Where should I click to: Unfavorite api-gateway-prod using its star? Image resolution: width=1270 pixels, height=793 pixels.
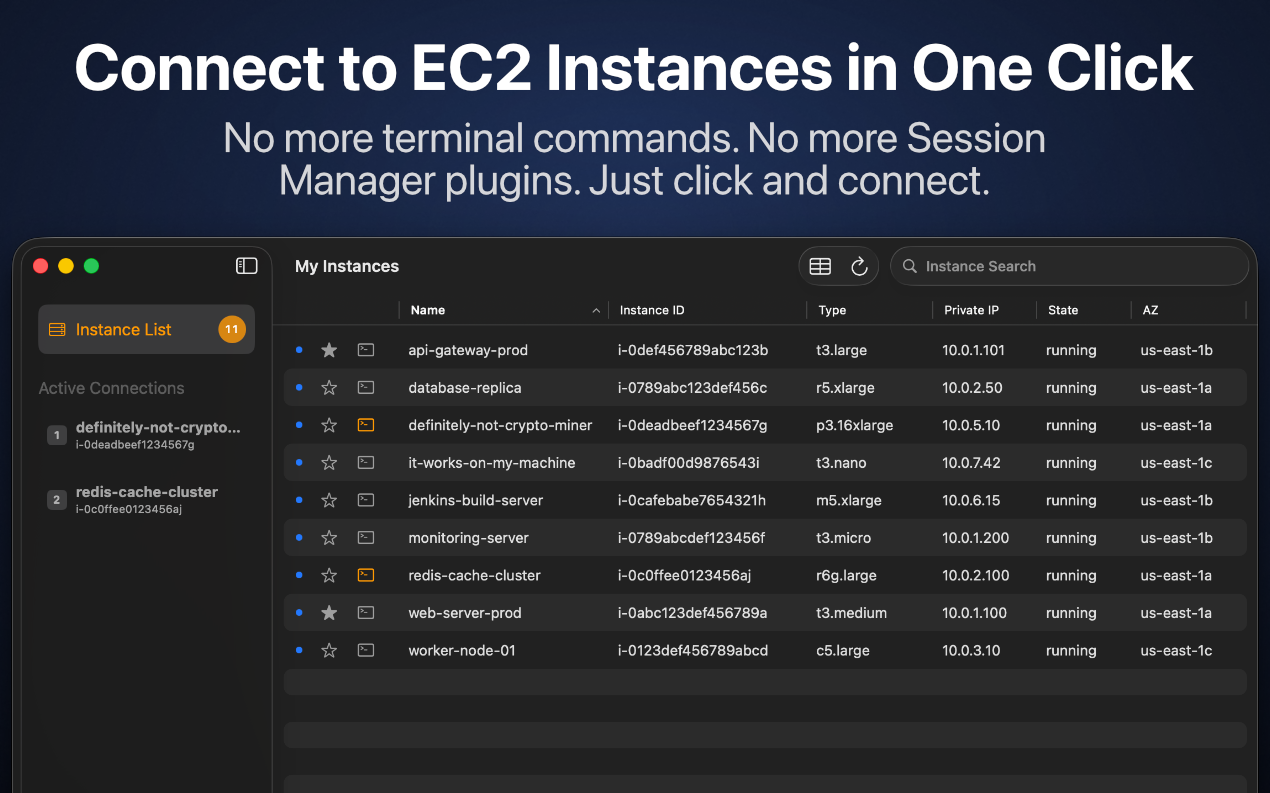tap(329, 350)
